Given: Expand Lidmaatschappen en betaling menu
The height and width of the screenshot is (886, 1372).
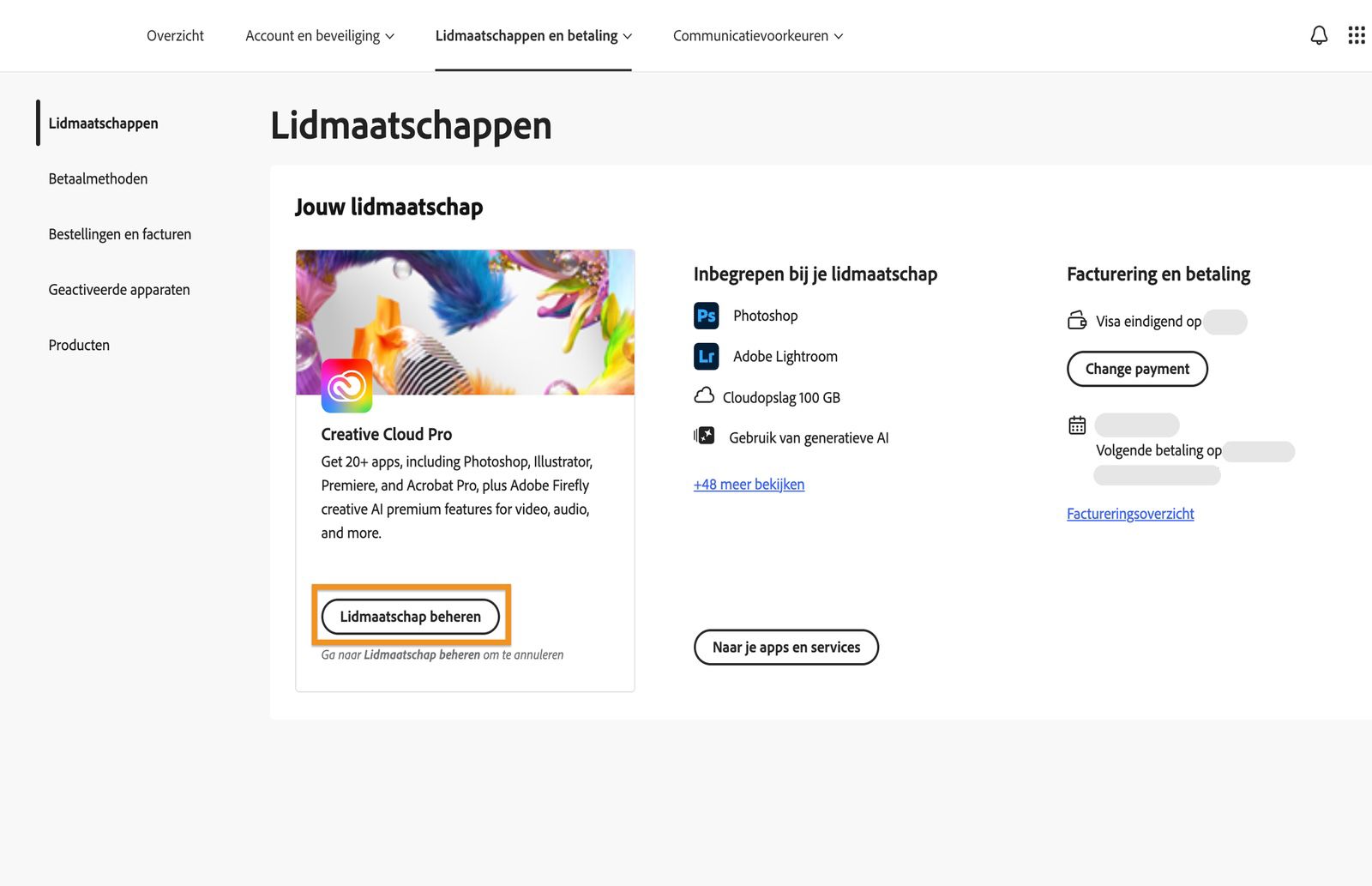Looking at the screenshot, I should point(533,35).
